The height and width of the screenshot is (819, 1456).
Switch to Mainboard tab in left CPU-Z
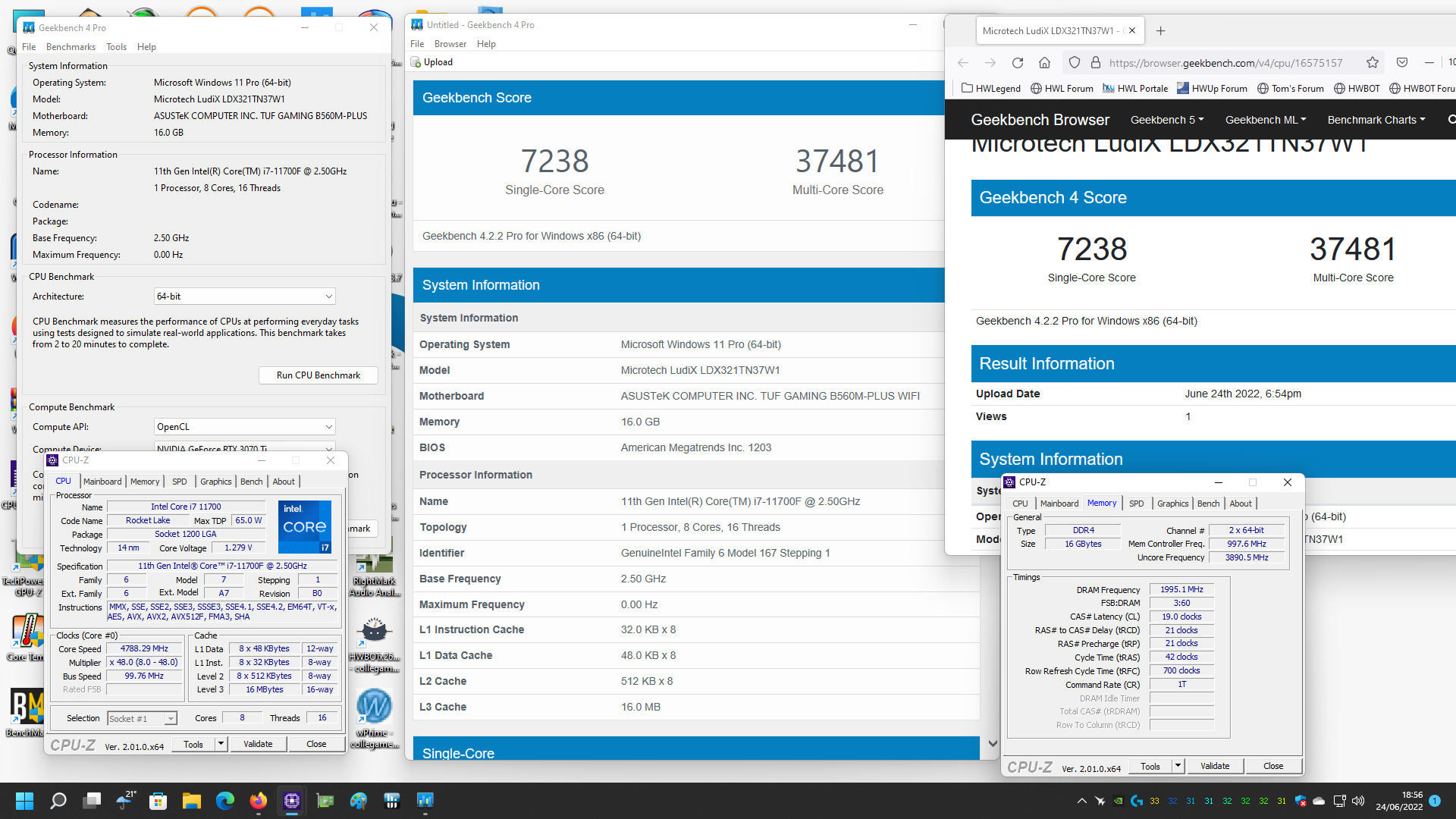[x=102, y=482]
